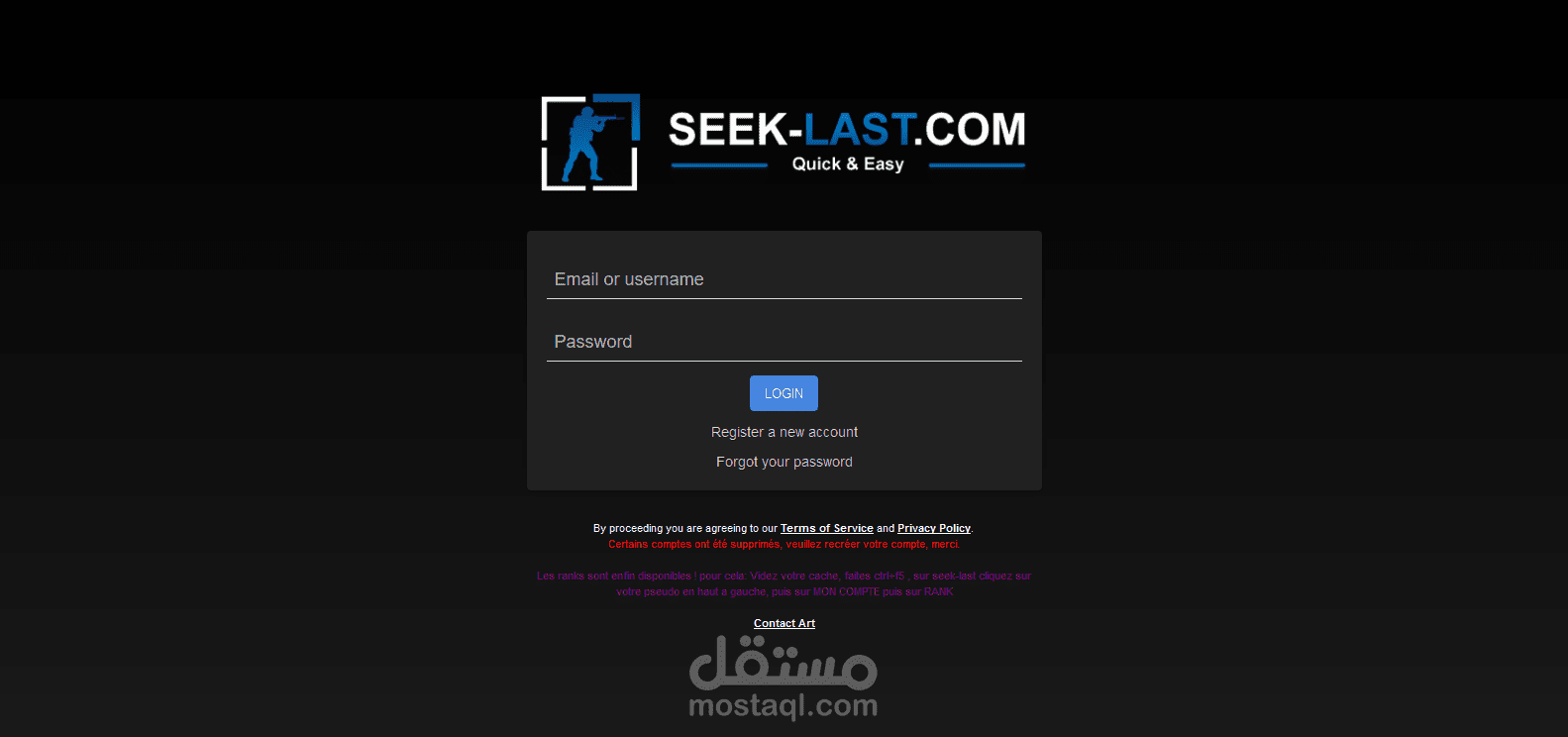
Task: Open the Terms of Service link
Action: point(827,528)
